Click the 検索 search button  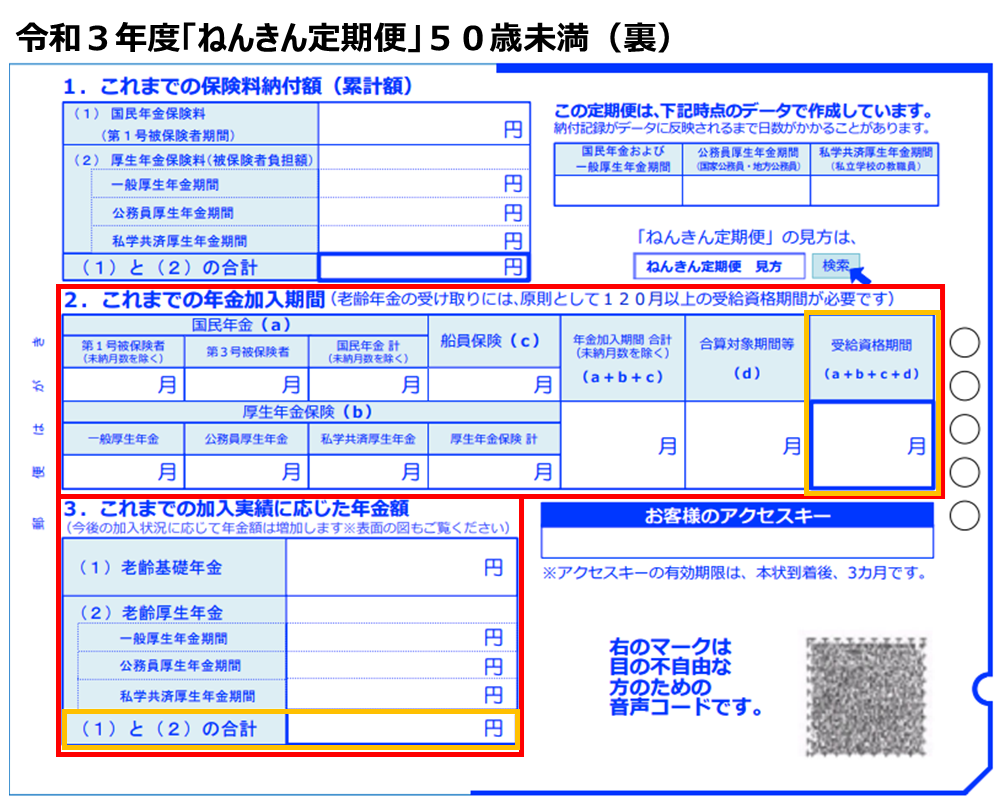835,265
